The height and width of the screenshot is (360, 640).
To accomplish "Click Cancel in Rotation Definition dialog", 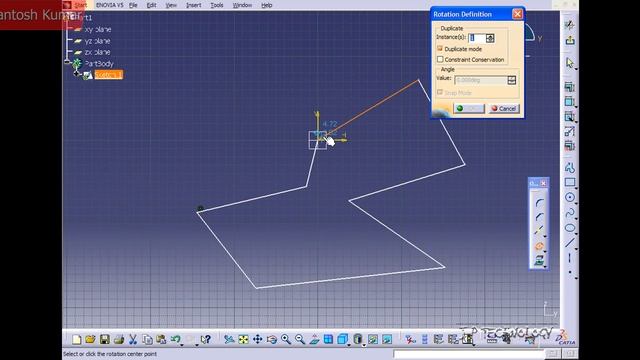I will point(504,108).
